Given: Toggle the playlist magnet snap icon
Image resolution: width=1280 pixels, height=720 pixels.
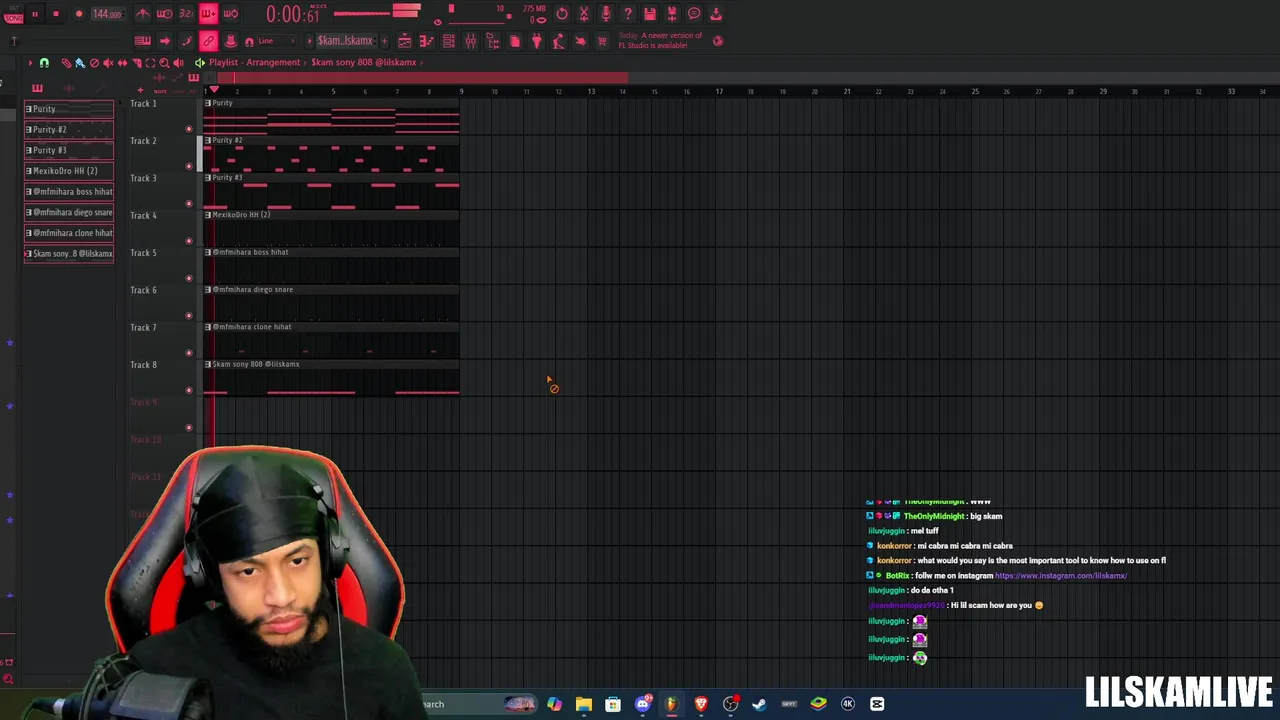Looking at the screenshot, I should coord(44,63).
